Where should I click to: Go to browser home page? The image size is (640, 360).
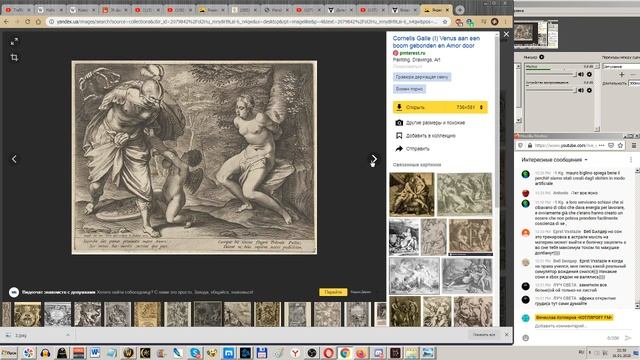[x=38, y=22]
